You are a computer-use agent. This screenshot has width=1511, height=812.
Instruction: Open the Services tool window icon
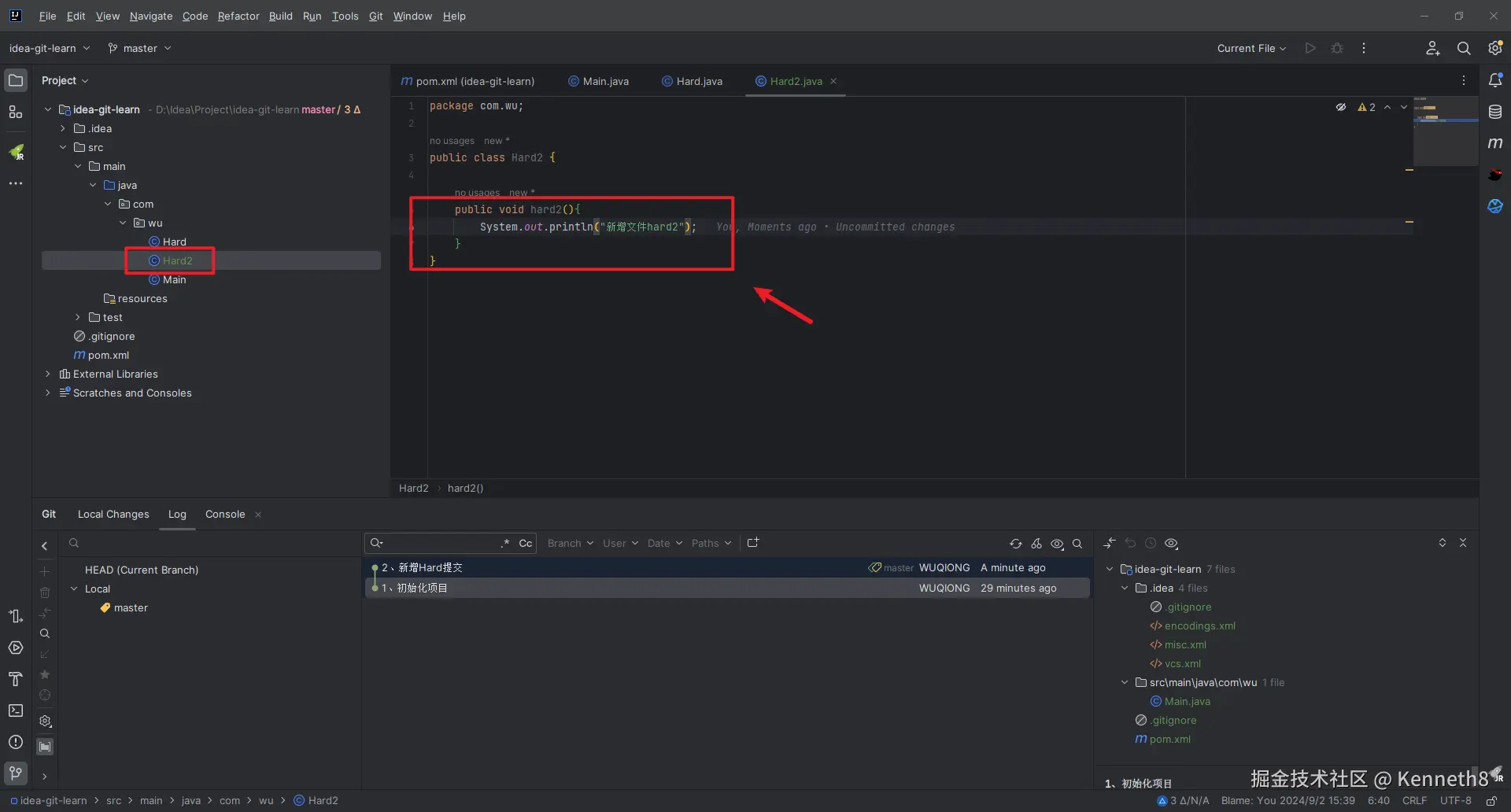coord(16,648)
